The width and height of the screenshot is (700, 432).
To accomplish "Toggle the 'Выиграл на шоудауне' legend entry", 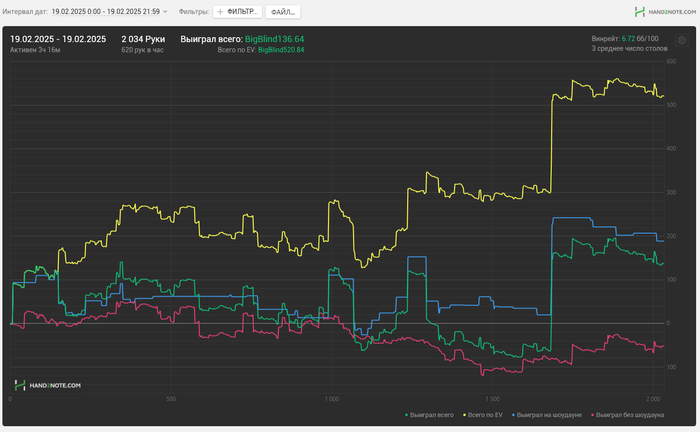I will (x=546, y=415).
